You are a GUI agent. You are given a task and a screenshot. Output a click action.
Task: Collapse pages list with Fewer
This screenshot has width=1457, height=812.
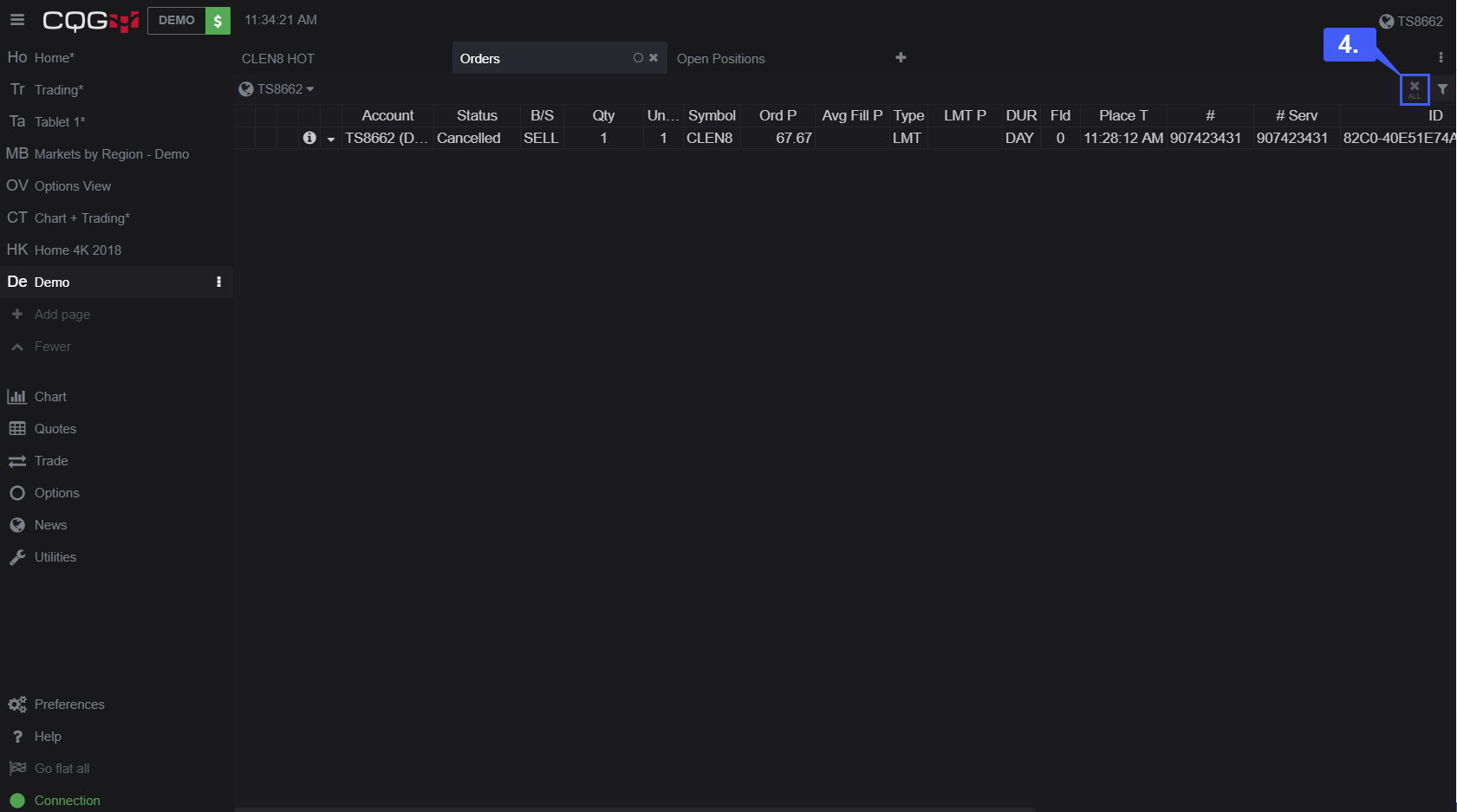tap(116, 347)
